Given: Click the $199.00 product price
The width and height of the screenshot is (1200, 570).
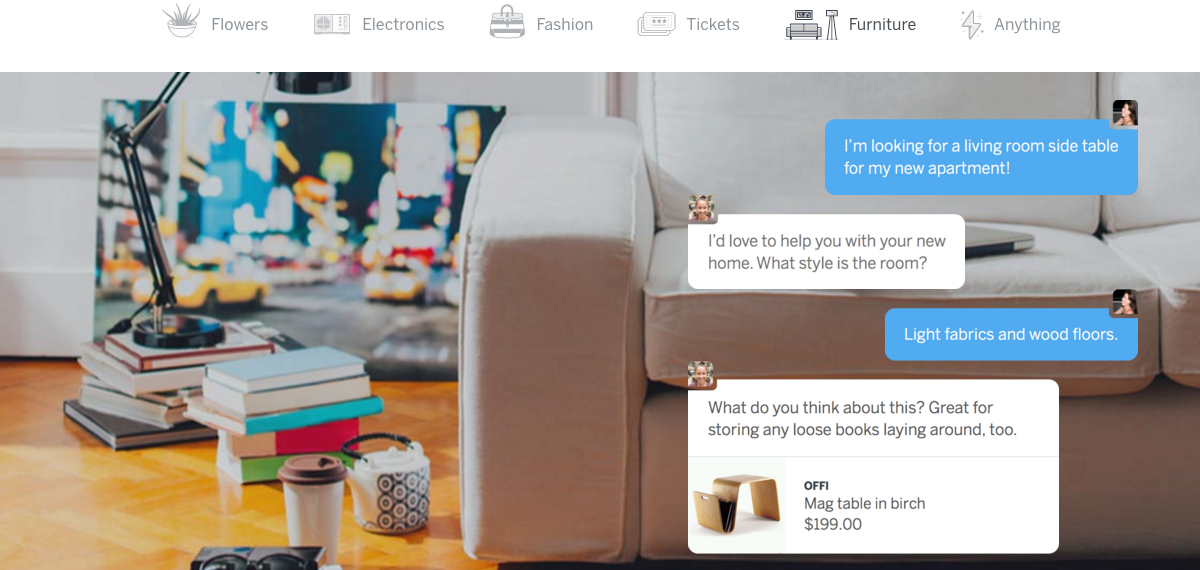Looking at the screenshot, I should (x=833, y=524).
